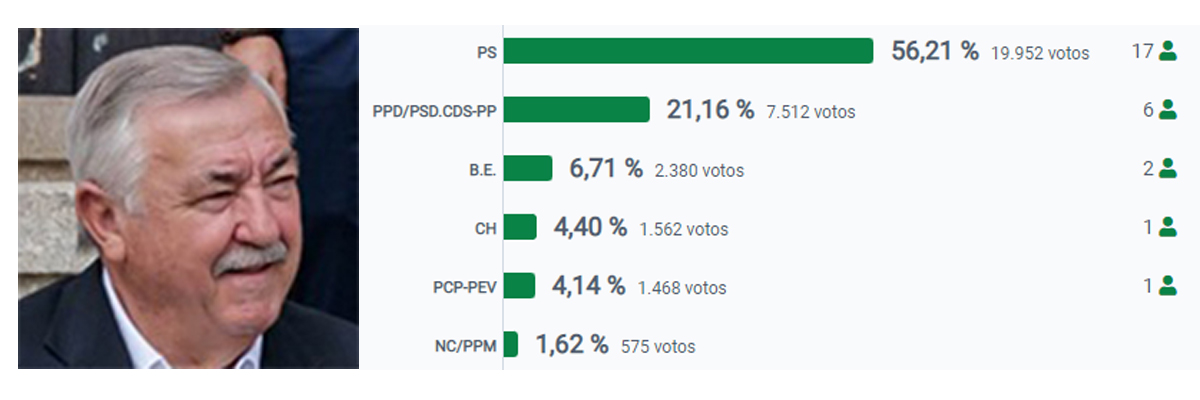
Task: Click the CH seats person icon
Action: pos(1167,227)
